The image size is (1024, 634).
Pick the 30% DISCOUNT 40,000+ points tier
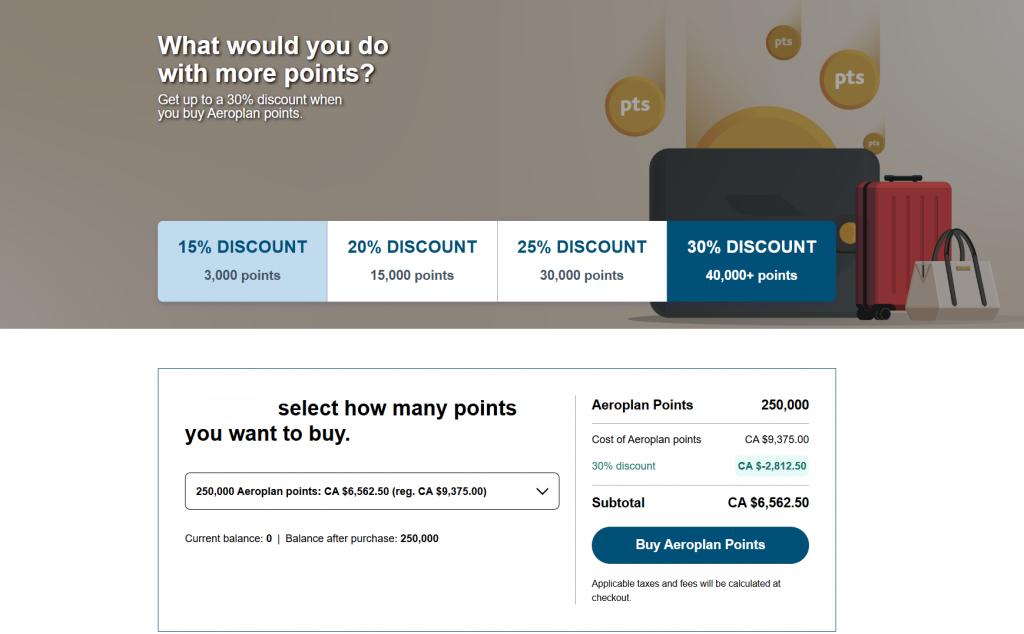point(751,261)
